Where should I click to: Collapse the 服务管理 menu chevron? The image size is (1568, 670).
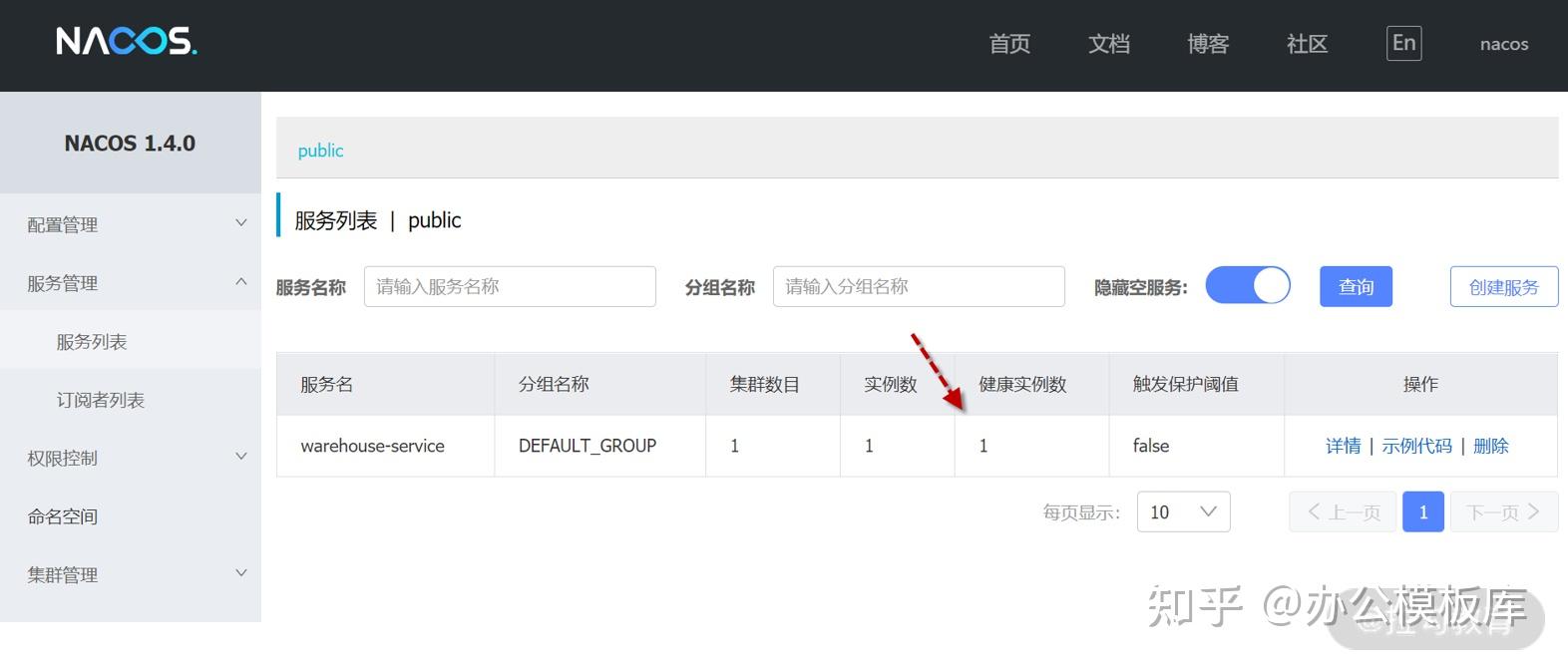(240, 282)
